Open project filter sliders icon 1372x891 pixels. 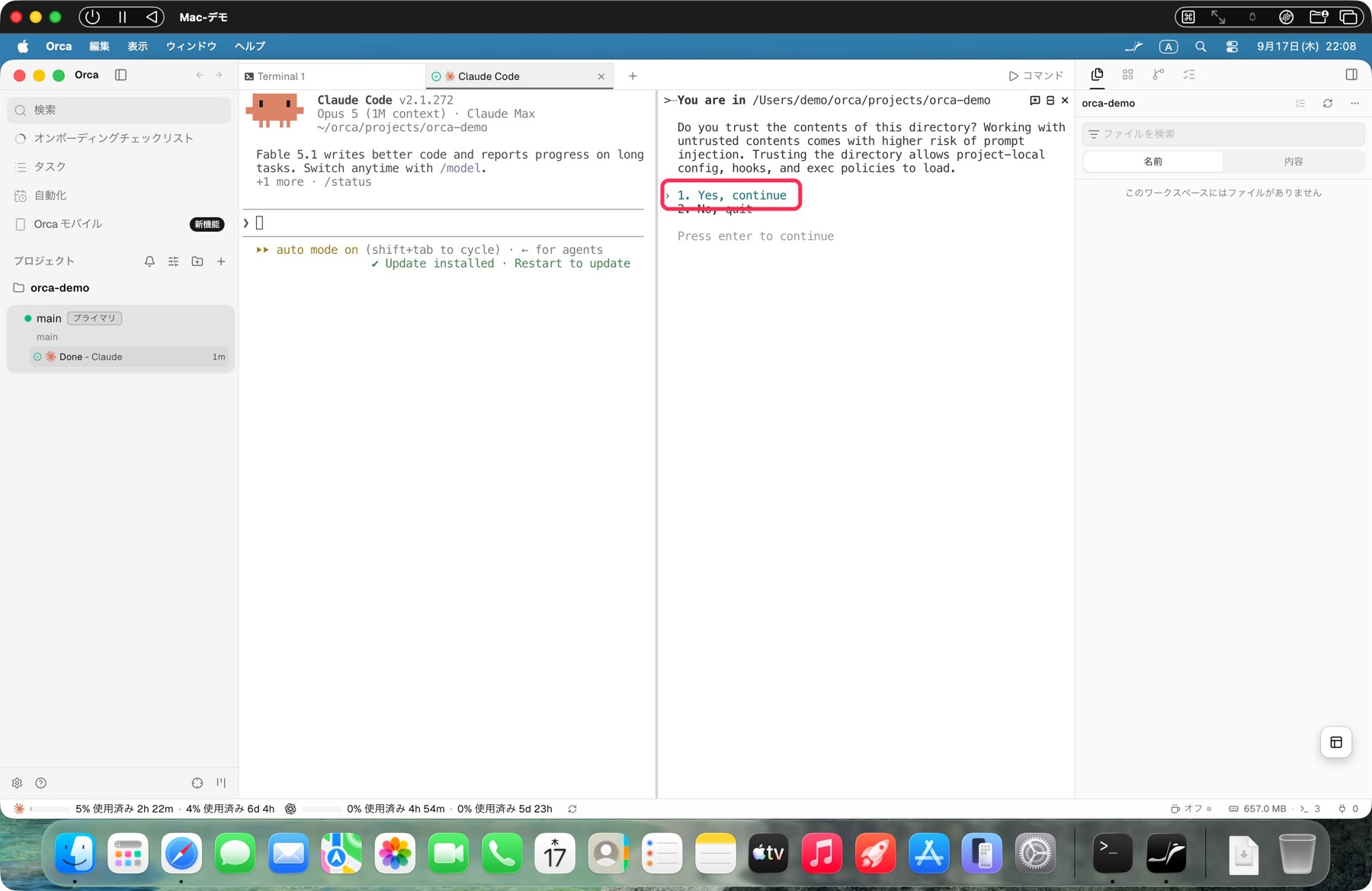[174, 261]
